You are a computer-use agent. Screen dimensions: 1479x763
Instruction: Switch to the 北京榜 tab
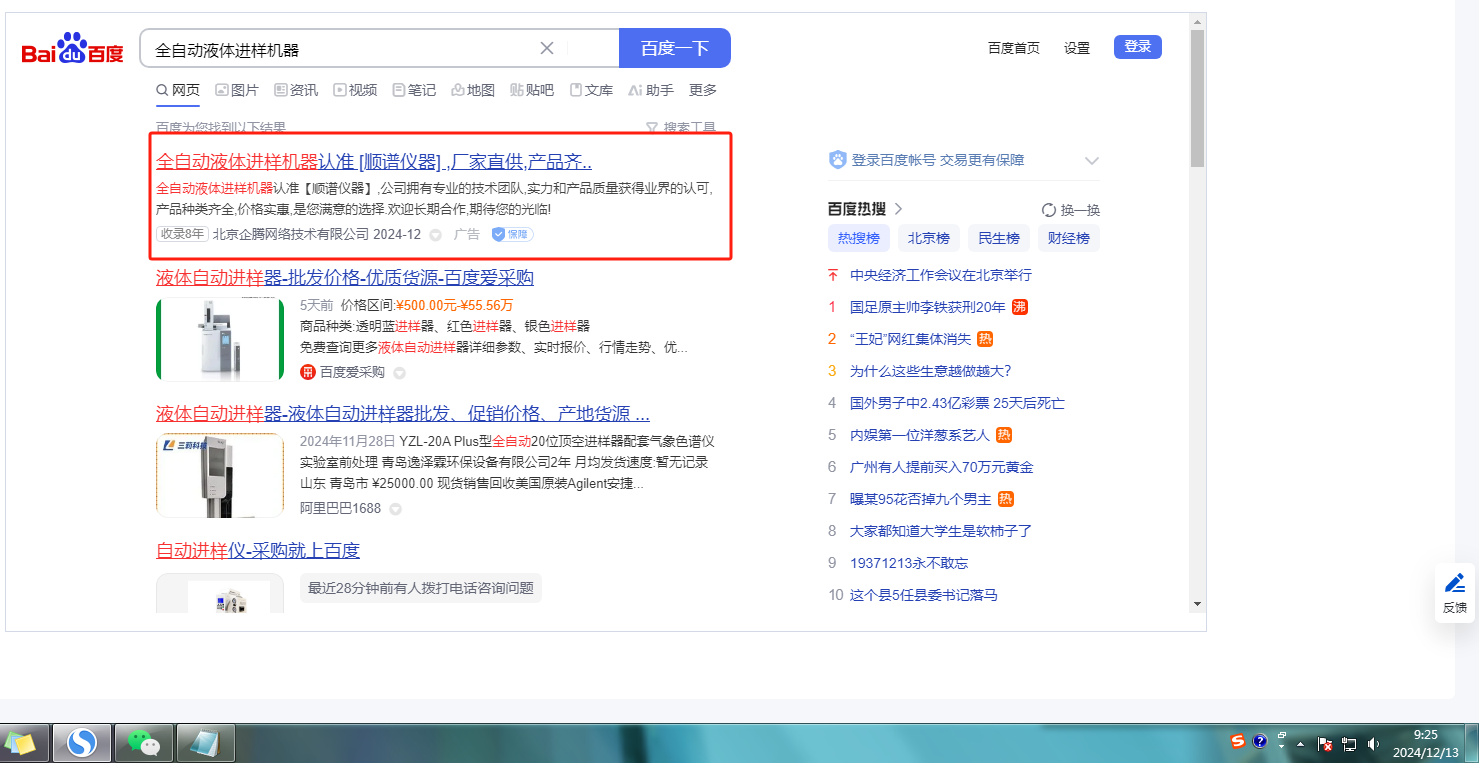point(929,238)
